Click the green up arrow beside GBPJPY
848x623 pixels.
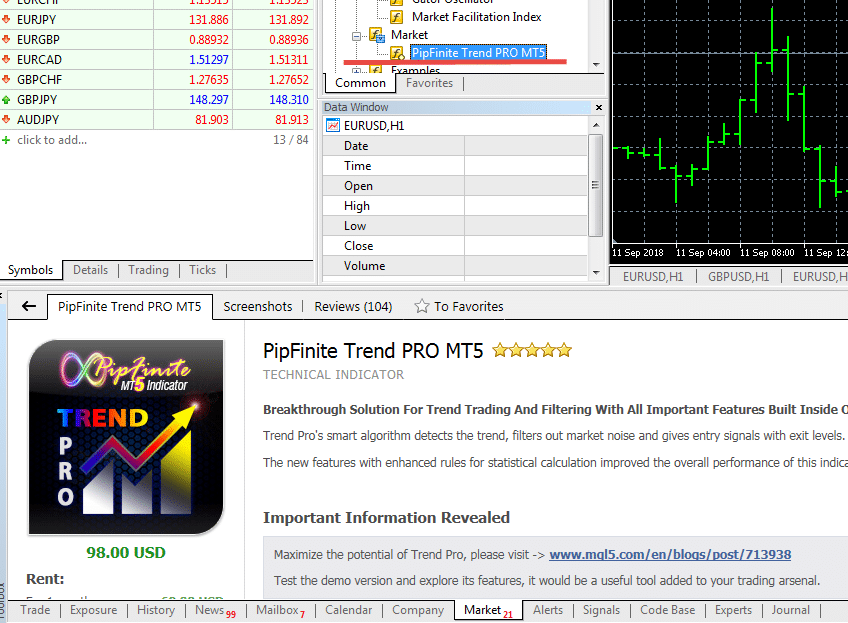7,100
